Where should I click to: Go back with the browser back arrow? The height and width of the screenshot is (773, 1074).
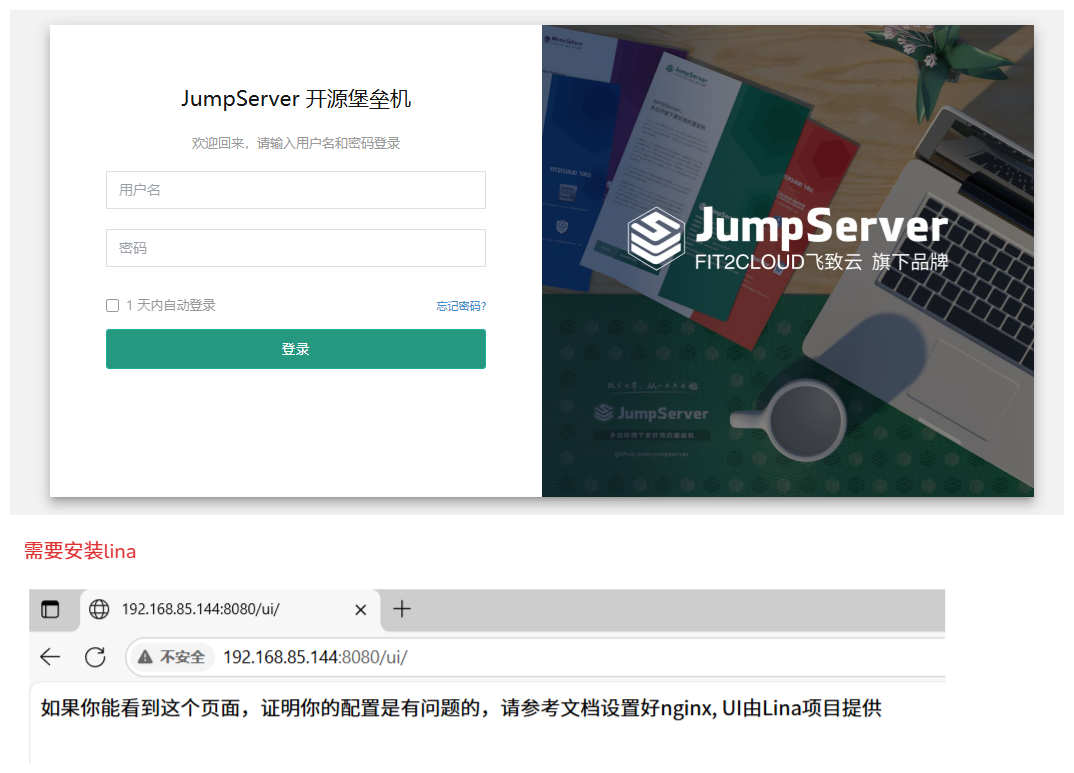[x=50, y=657]
